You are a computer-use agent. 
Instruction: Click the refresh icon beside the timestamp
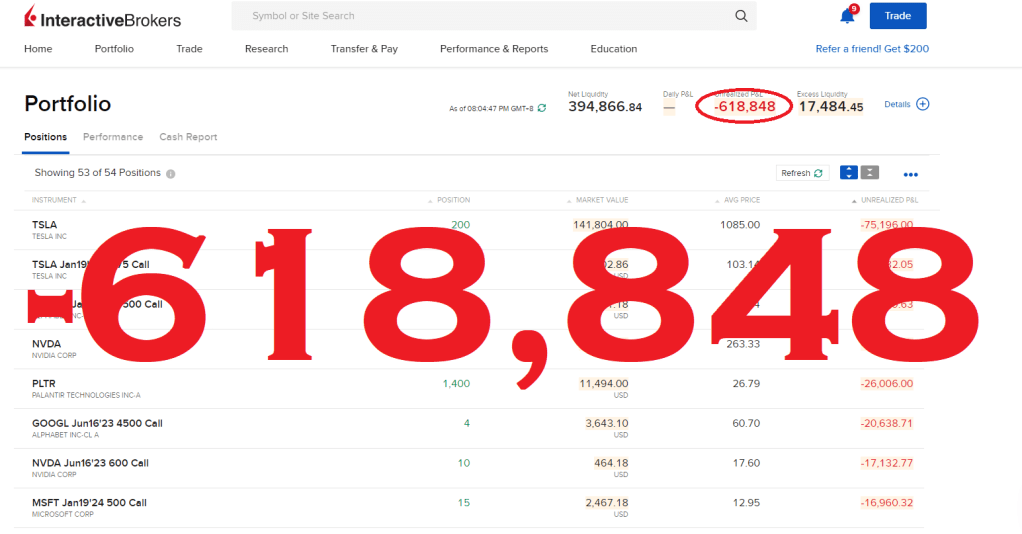click(x=542, y=108)
